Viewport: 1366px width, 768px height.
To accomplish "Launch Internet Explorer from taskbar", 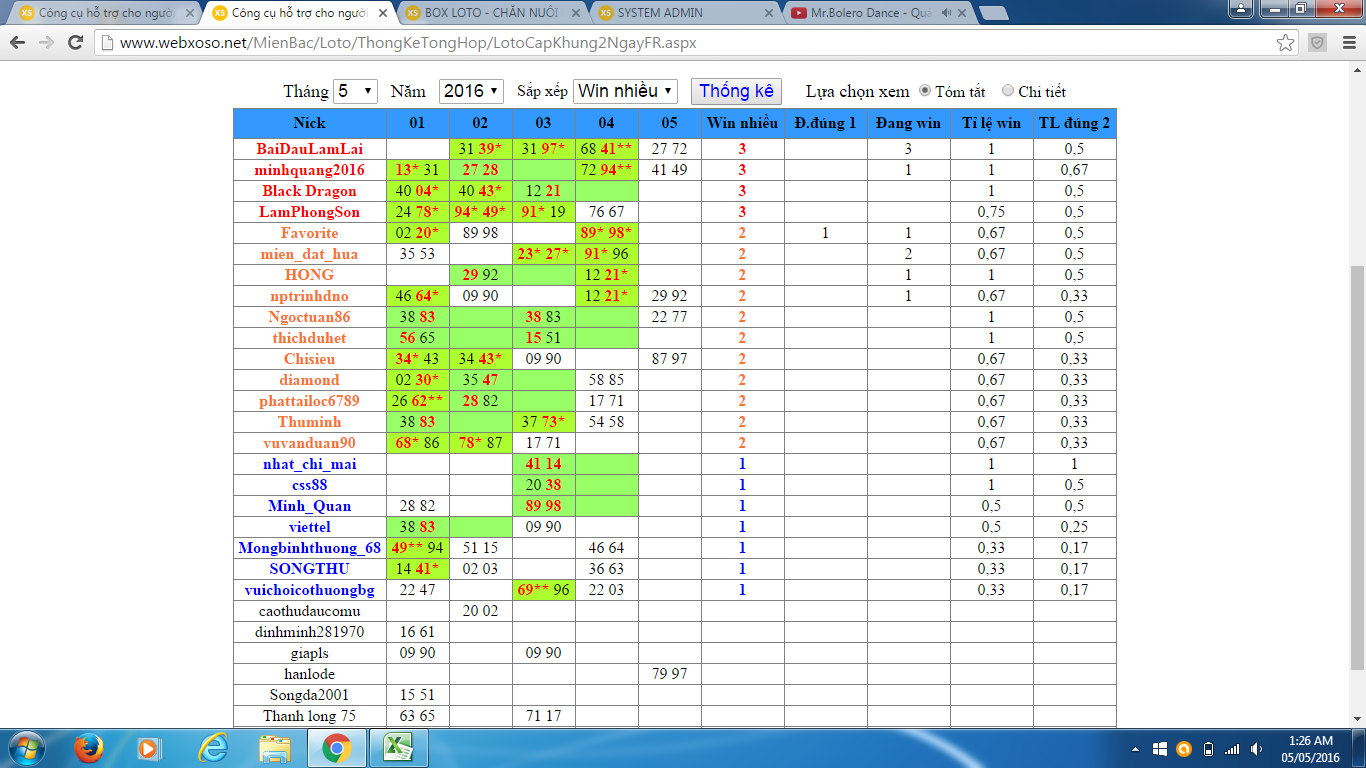I will pos(213,748).
